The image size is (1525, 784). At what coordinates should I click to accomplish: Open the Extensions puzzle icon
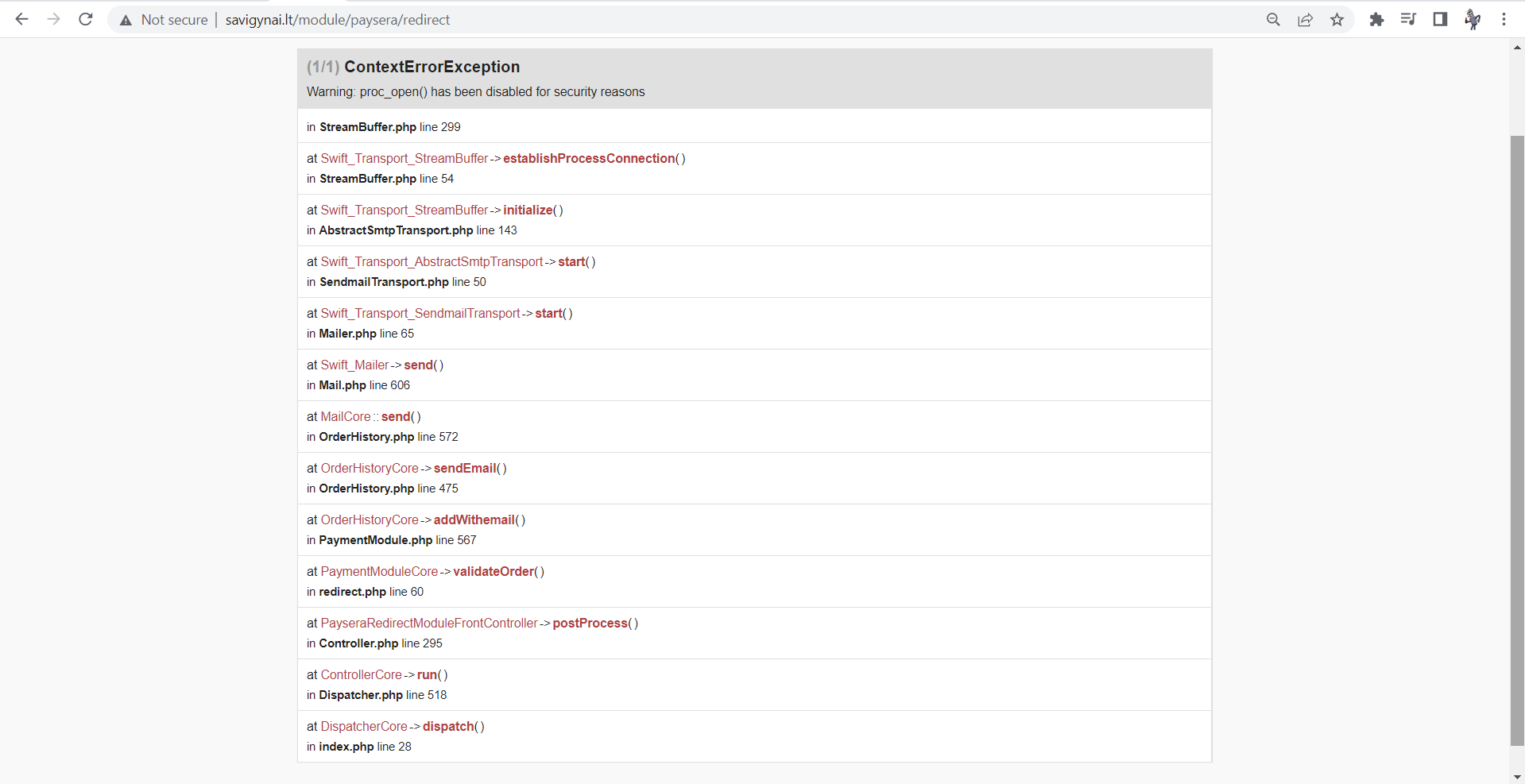(x=1376, y=20)
